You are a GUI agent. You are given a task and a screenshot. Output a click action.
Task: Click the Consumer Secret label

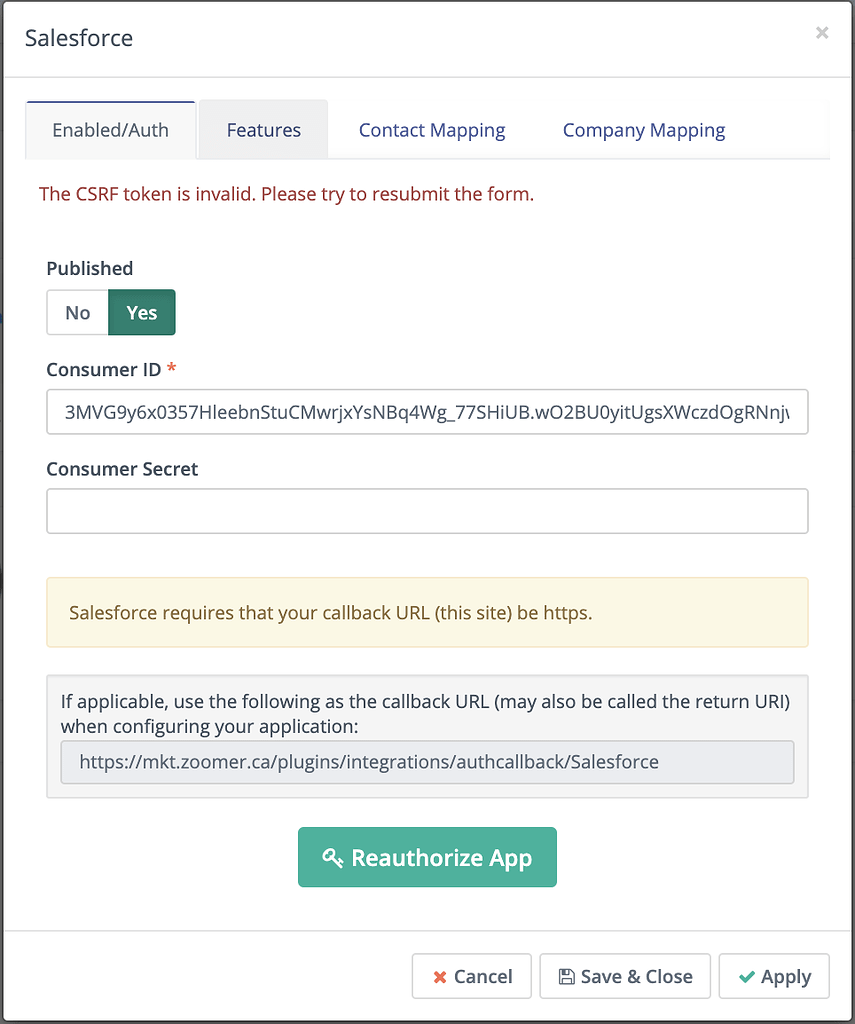coord(122,469)
